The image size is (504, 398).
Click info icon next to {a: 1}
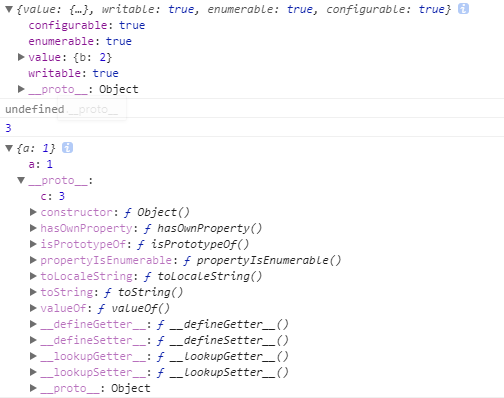(x=67, y=147)
